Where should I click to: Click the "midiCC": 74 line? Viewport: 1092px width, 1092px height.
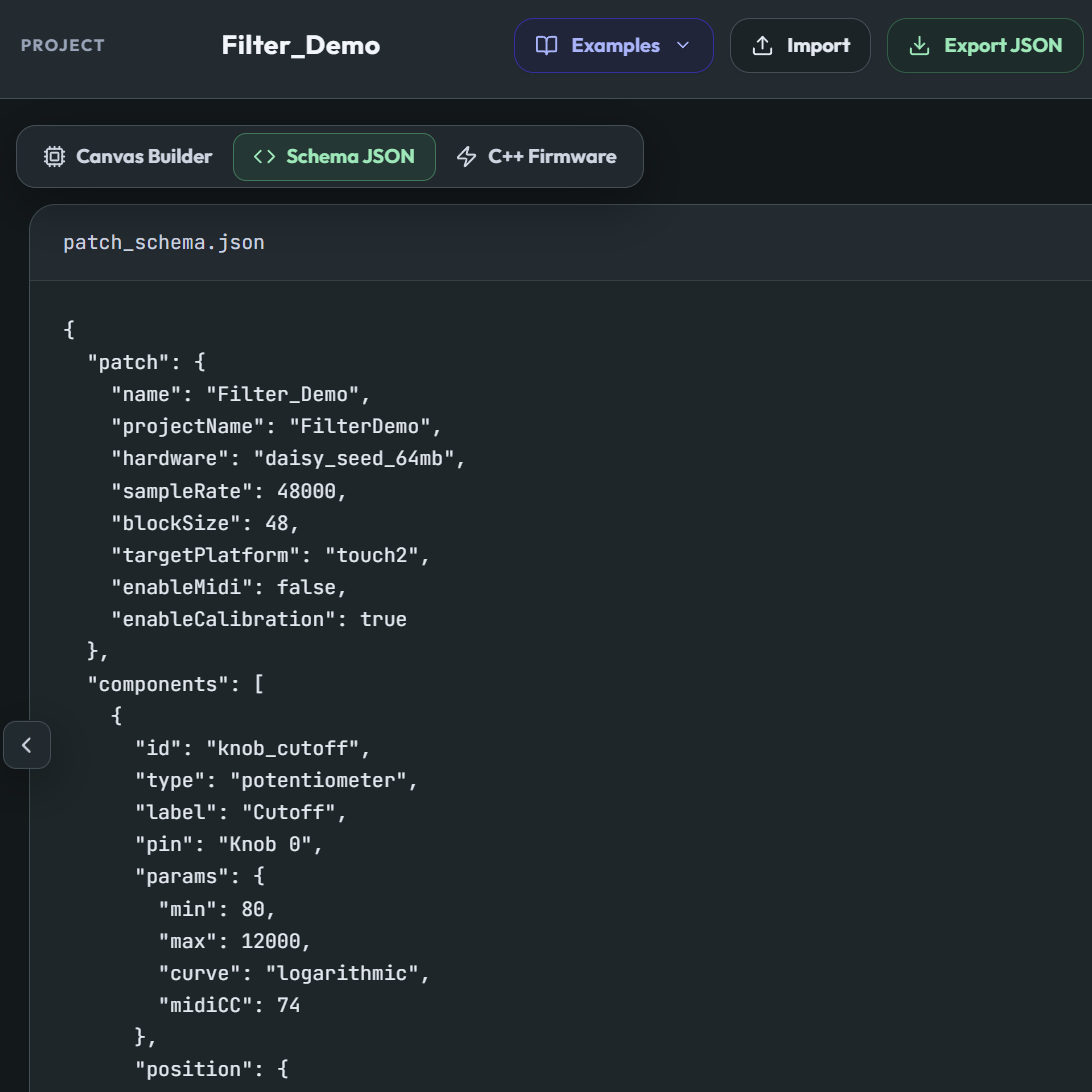point(229,1005)
